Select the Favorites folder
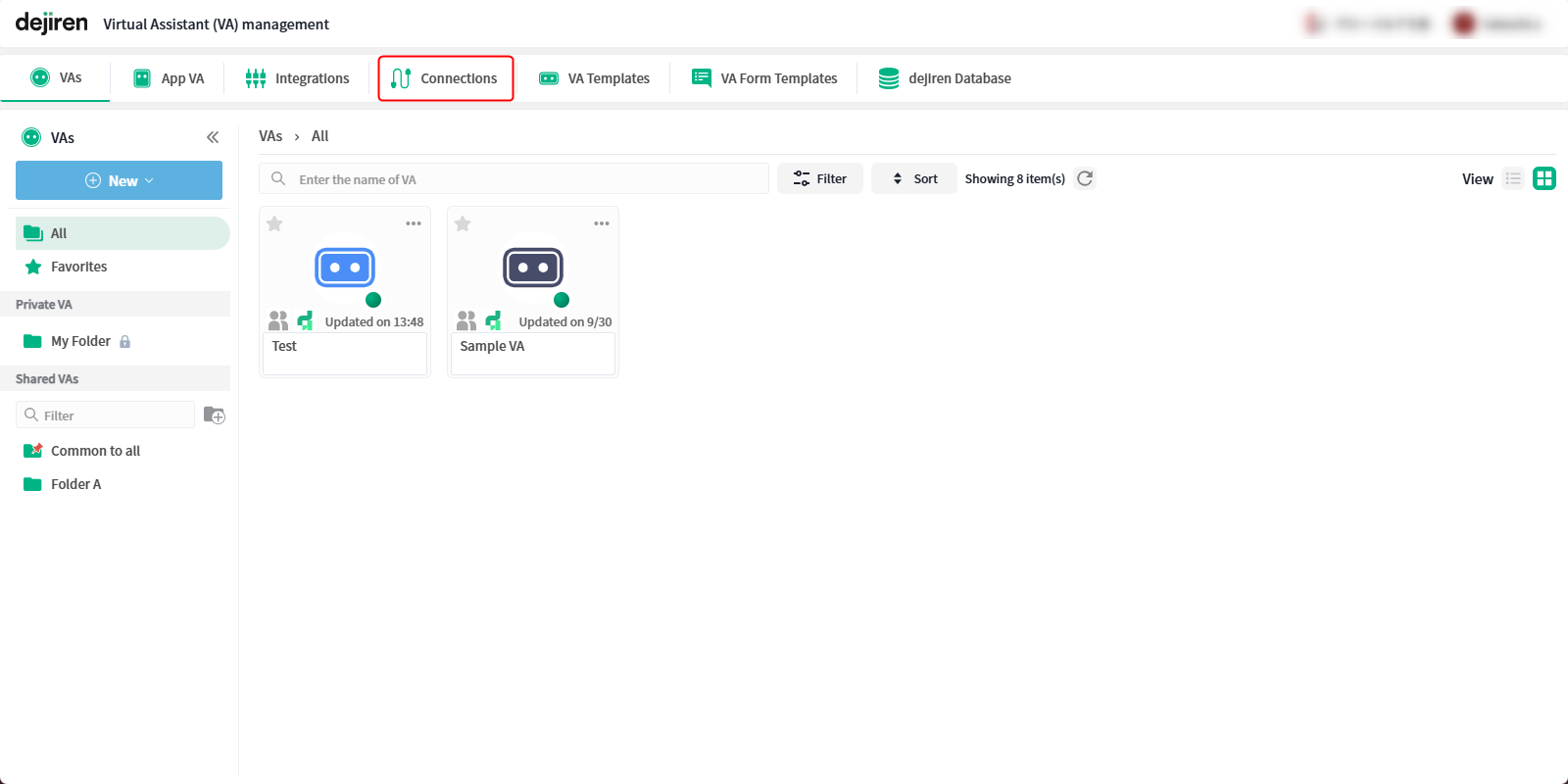Viewport: 1568px width, 784px height. coord(78,267)
